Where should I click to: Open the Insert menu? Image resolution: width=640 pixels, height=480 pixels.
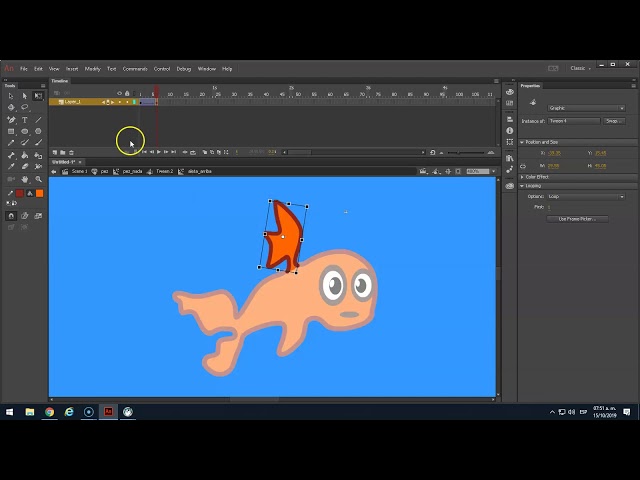(x=72, y=69)
